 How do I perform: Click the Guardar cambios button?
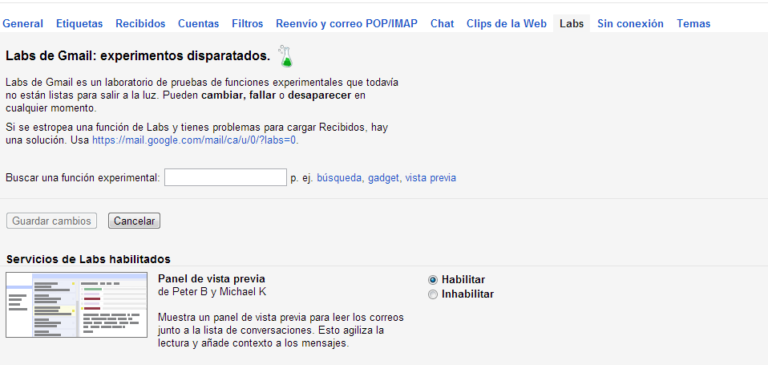coord(51,221)
